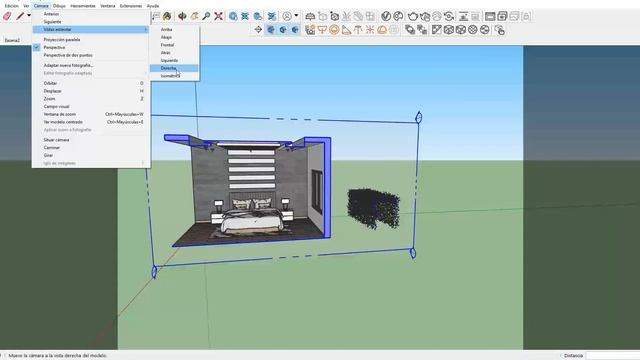640x360 pixels.
Task: Click the orange dome light icon
Action: [x=382, y=30]
